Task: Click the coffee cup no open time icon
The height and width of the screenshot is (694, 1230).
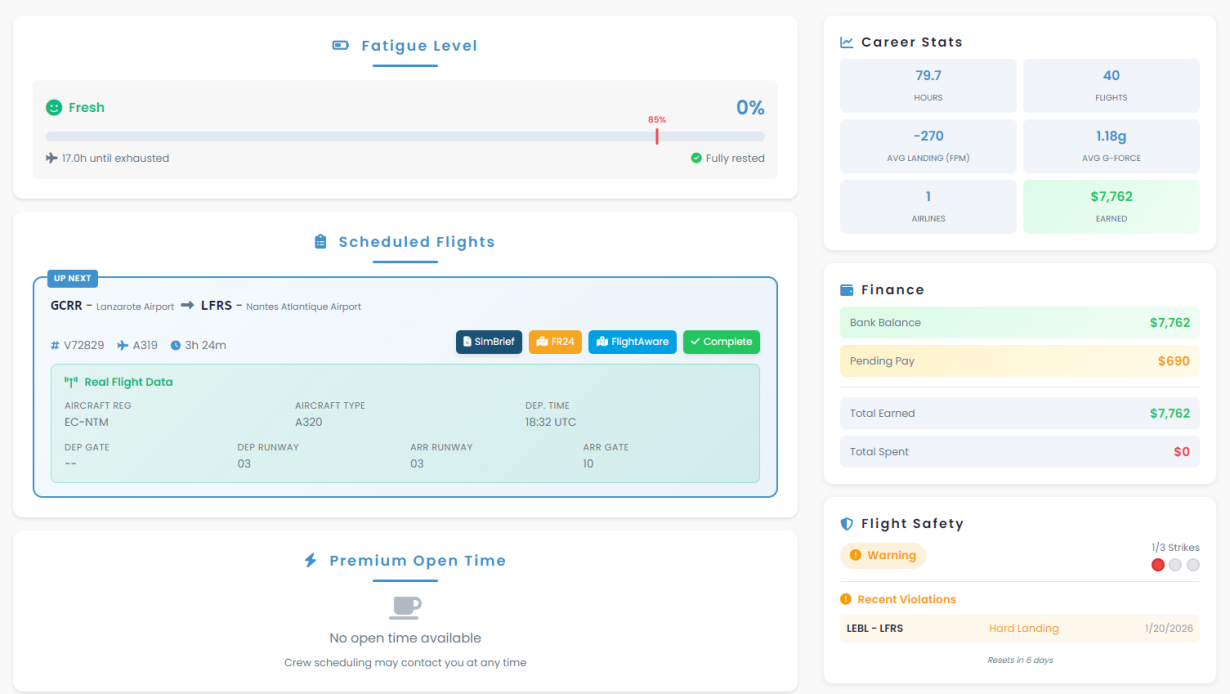Action: tap(405, 607)
